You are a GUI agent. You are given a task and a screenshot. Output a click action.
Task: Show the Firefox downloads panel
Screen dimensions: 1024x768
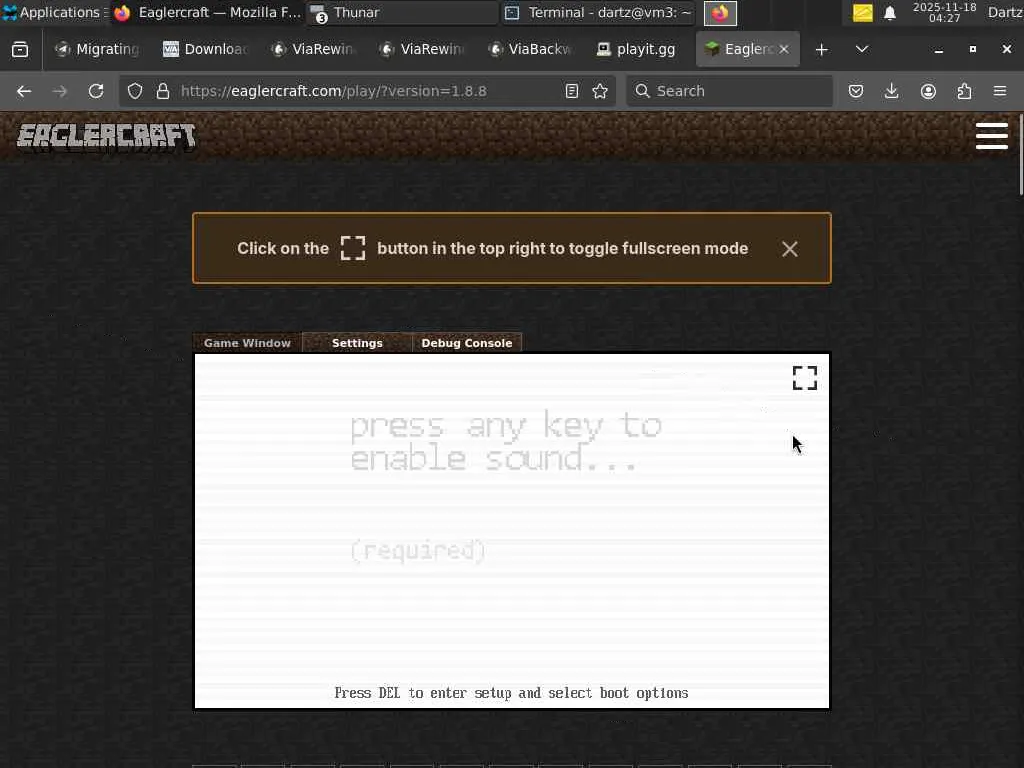click(891, 91)
